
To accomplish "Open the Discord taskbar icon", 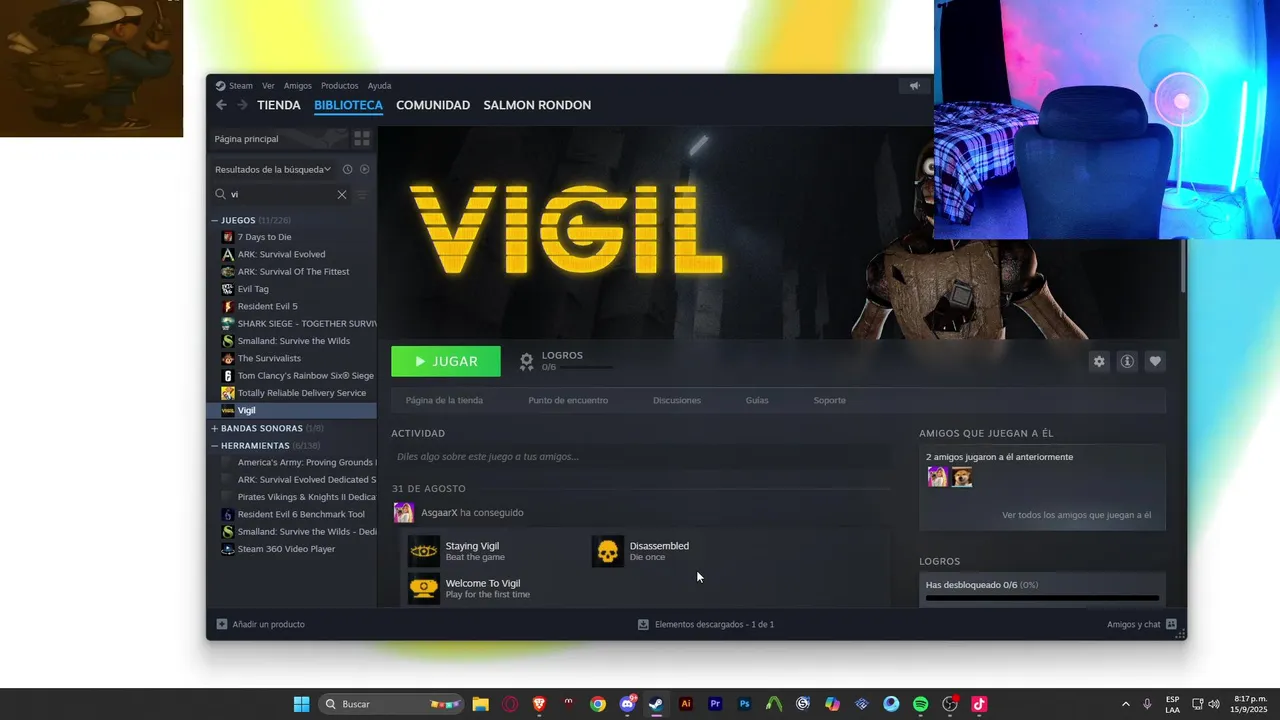I will 627,704.
